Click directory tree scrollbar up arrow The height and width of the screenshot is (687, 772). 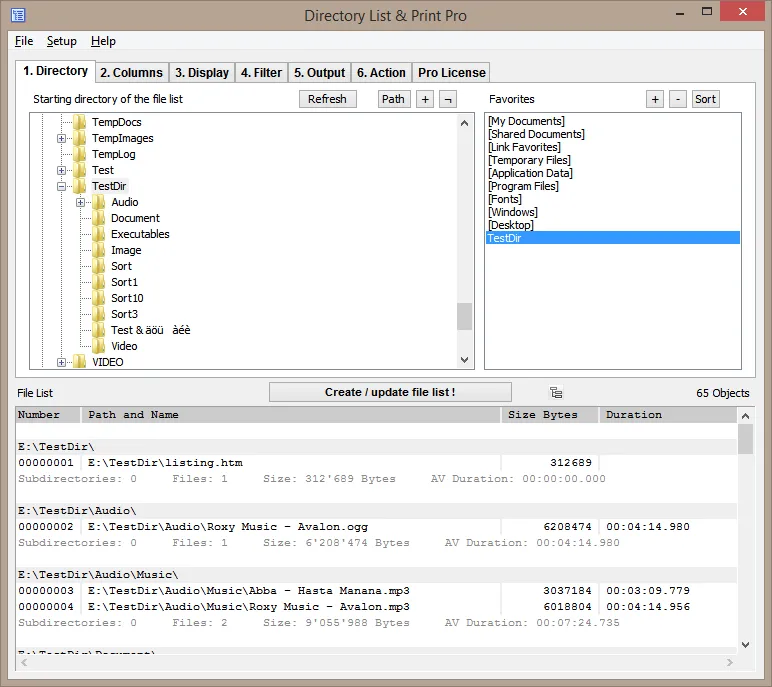pos(464,123)
